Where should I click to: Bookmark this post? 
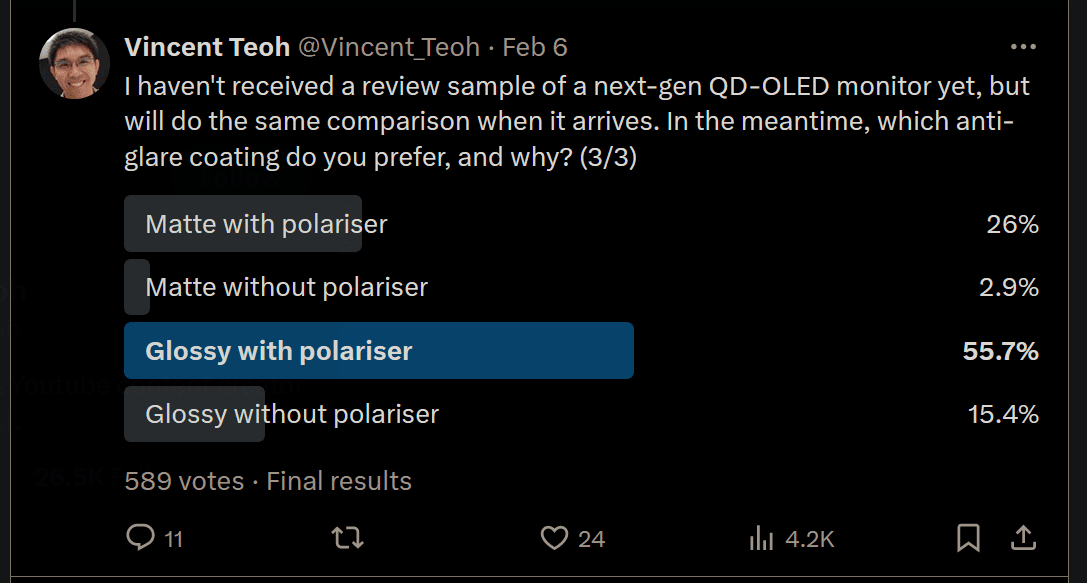coord(968,538)
